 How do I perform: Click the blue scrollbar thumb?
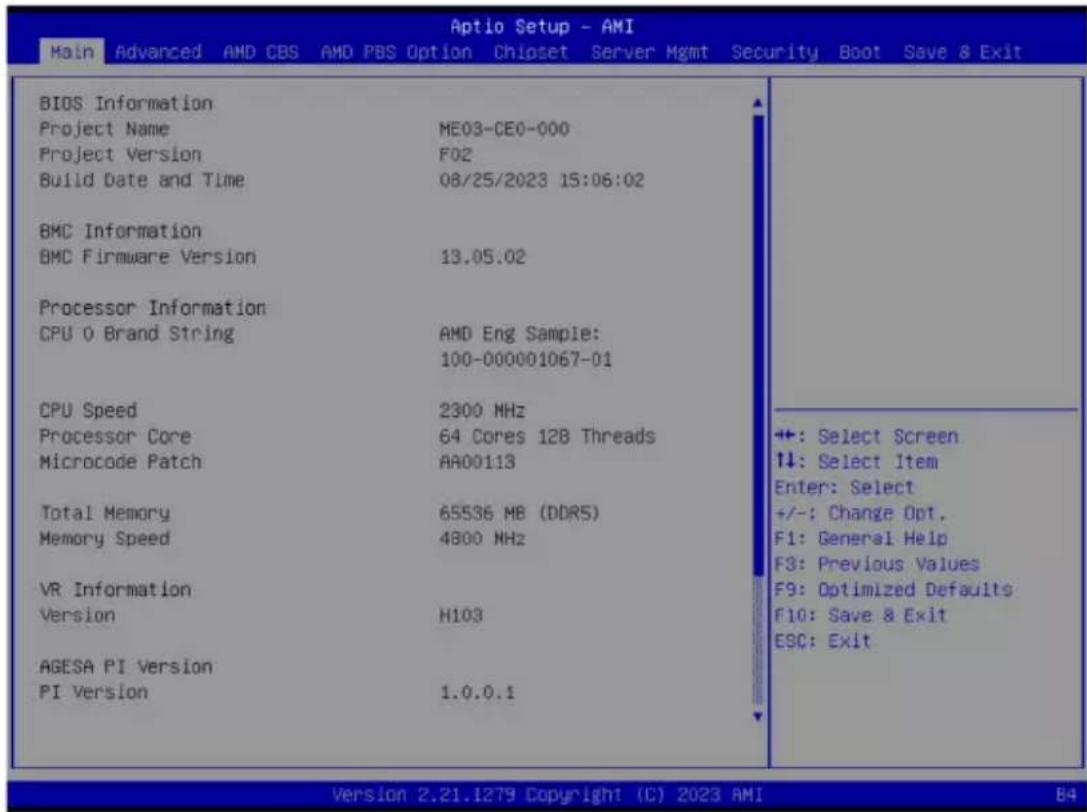coord(758,344)
